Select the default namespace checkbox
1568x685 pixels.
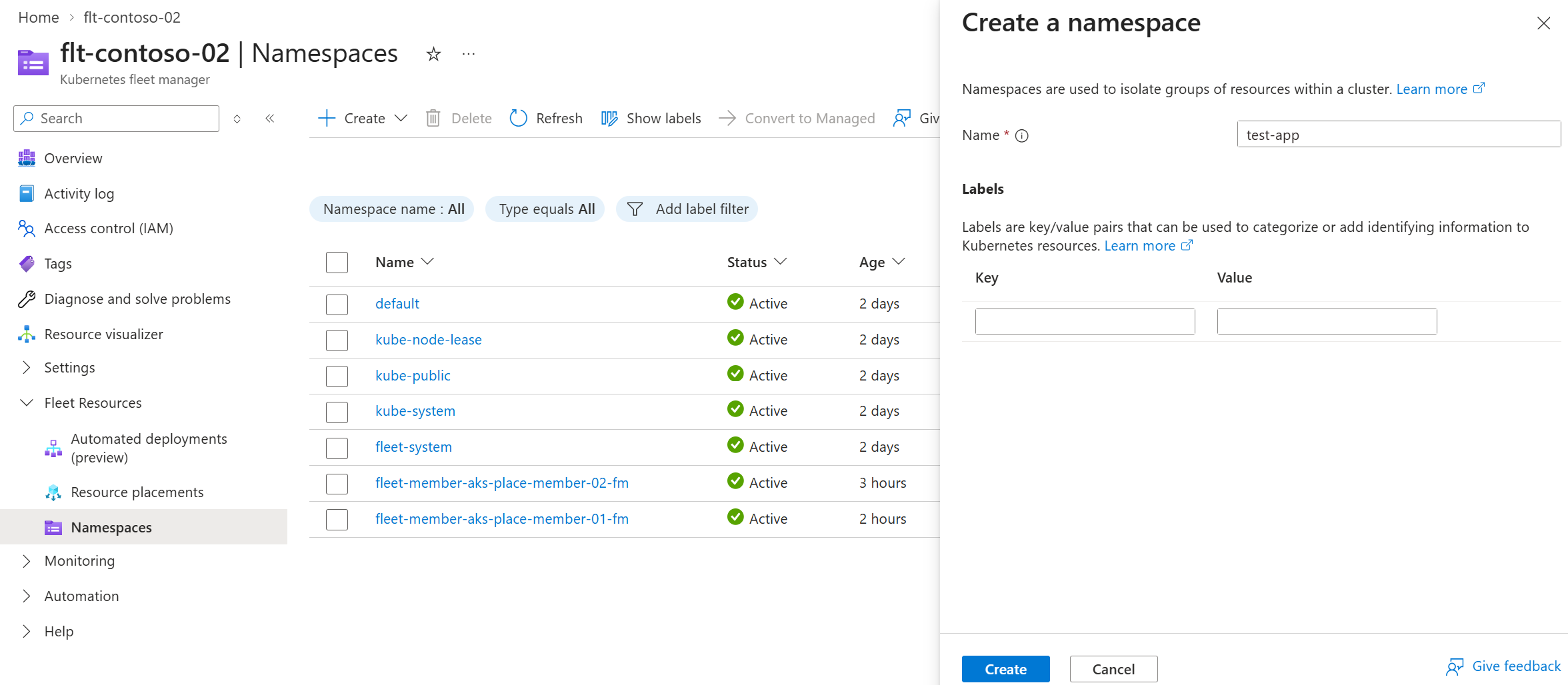click(337, 305)
